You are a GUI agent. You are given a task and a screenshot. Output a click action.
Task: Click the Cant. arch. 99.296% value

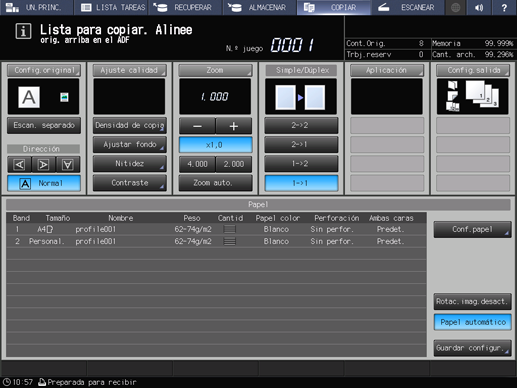(x=499, y=54)
